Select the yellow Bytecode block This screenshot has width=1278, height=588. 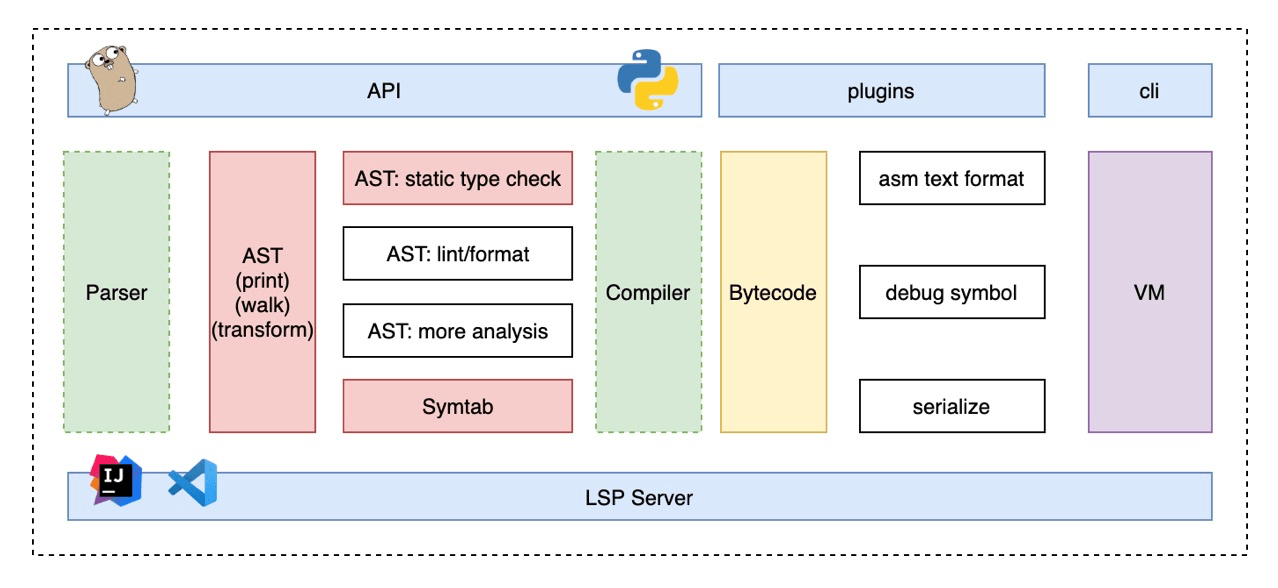point(773,292)
